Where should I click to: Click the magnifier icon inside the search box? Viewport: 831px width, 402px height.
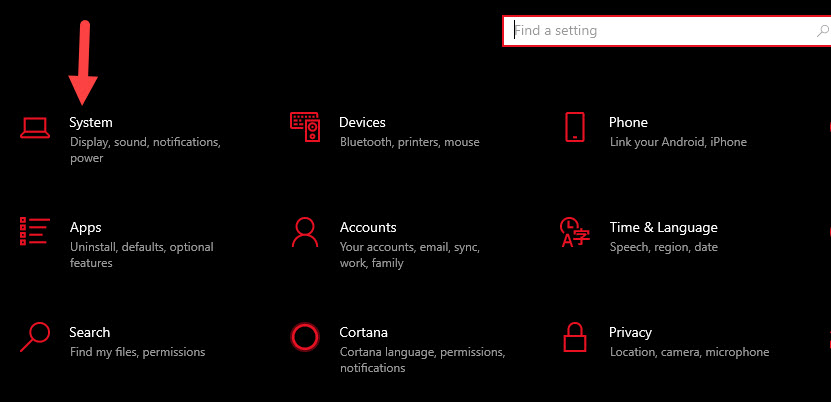point(822,31)
